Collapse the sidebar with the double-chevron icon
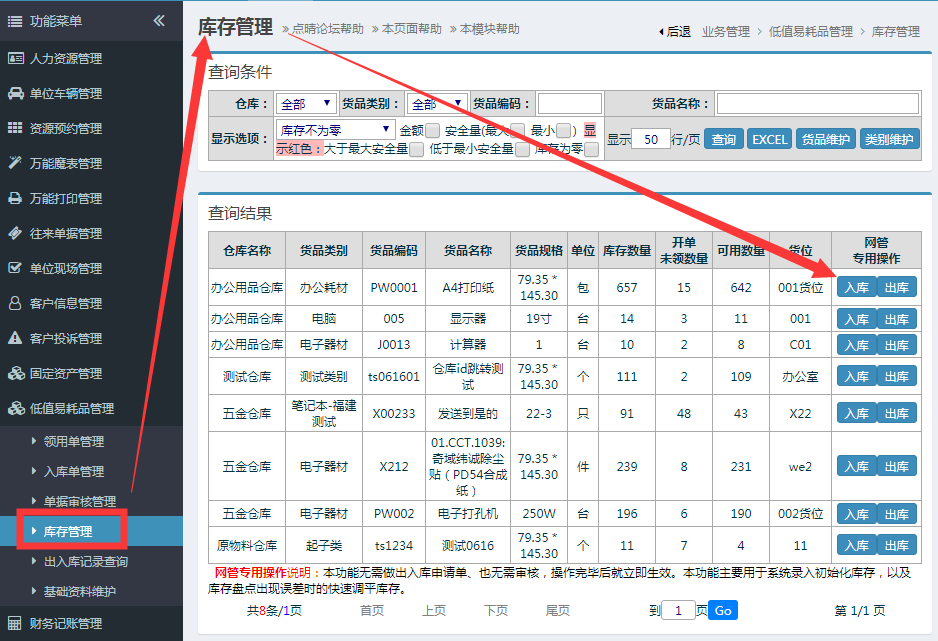This screenshot has height=641, width=938. tap(159, 21)
